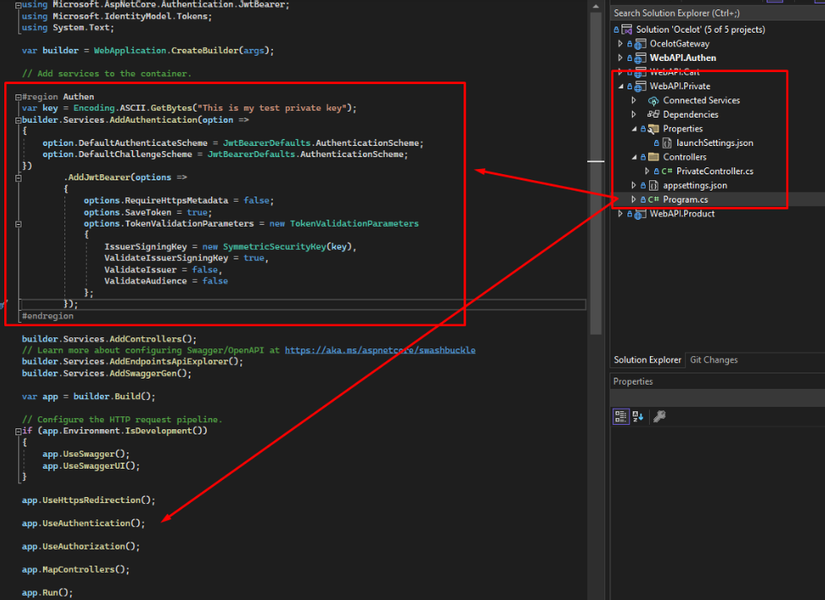This screenshot has height=600, width=825.
Task: Switch to the Solution Explorer tab
Action: pyautogui.click(x=647, y=360)
